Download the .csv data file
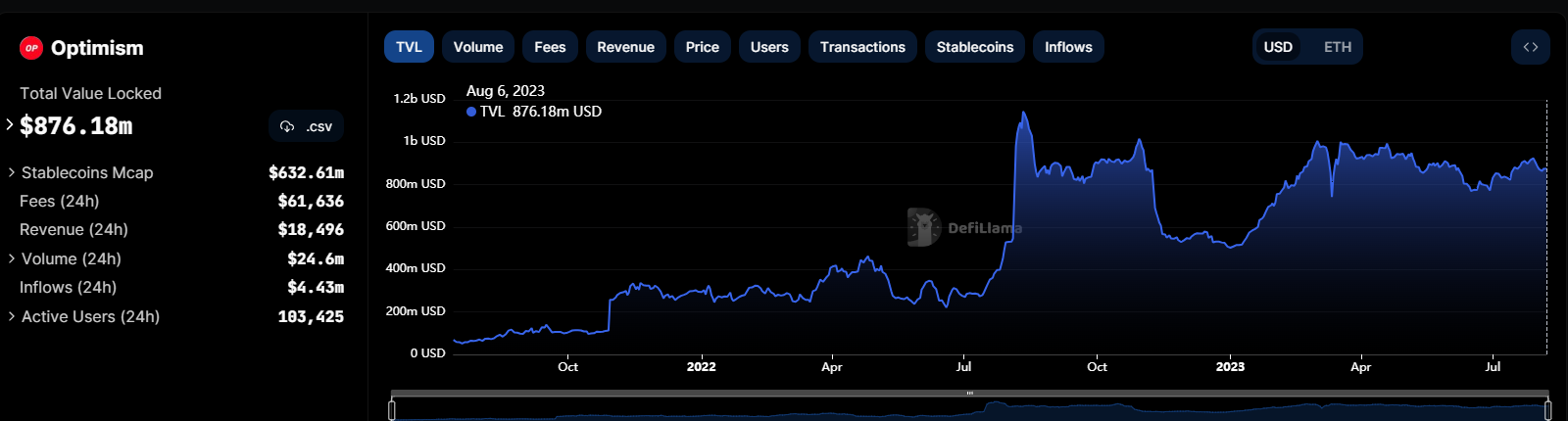 306,126
